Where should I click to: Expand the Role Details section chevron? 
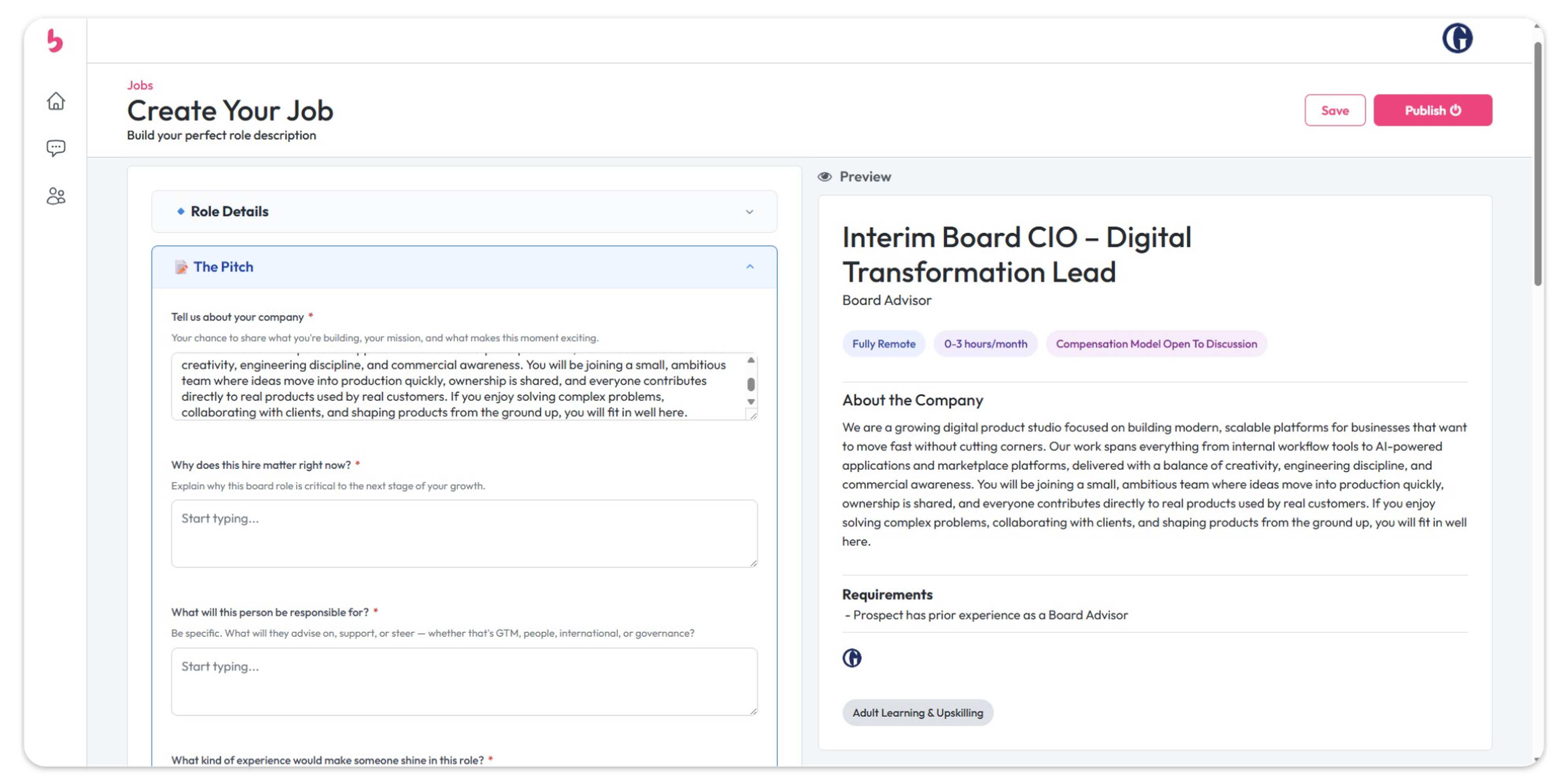749,212
